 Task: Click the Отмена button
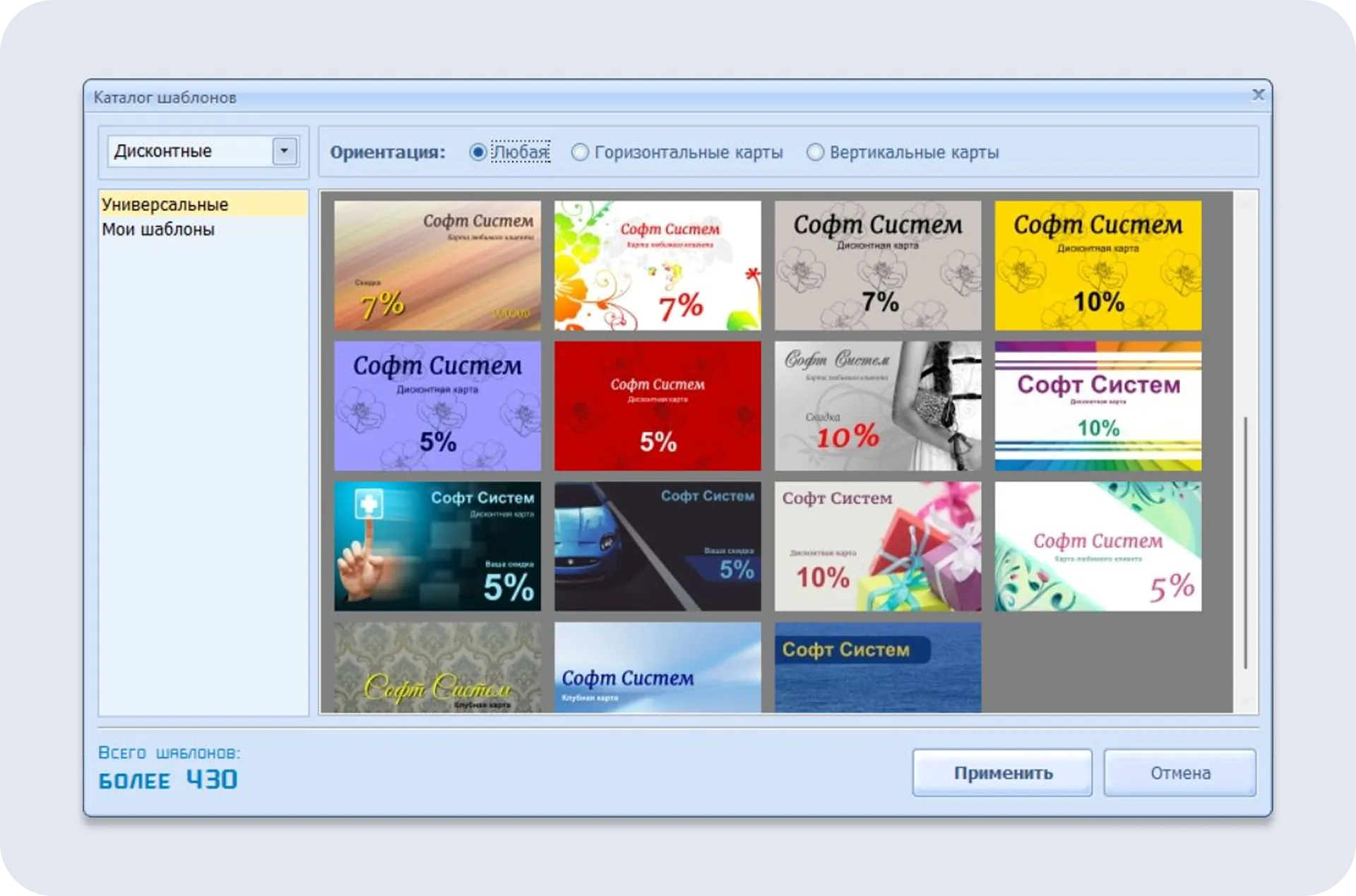[1180, 773]
